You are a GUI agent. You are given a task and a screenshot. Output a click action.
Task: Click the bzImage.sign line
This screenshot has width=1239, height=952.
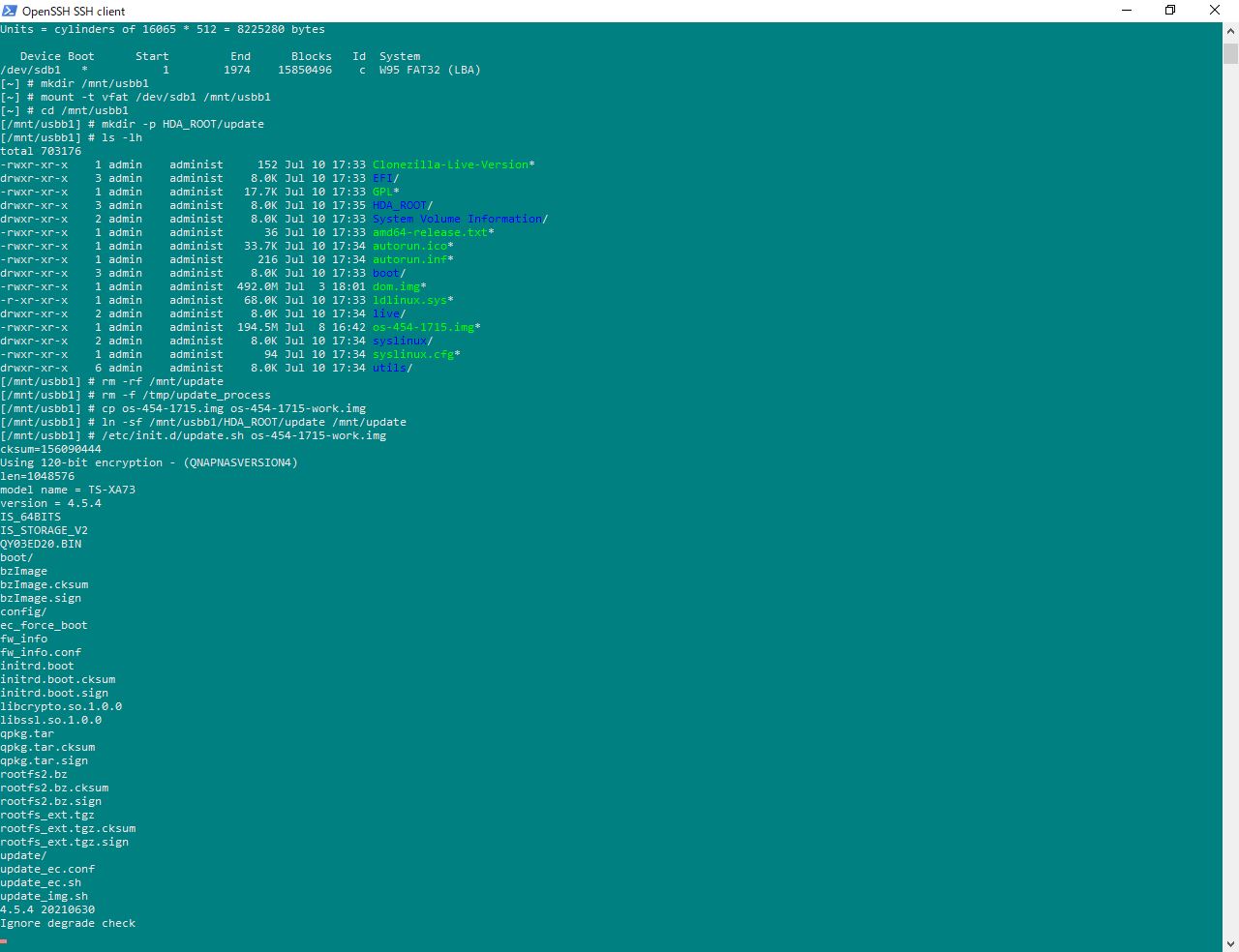(41, 598)
